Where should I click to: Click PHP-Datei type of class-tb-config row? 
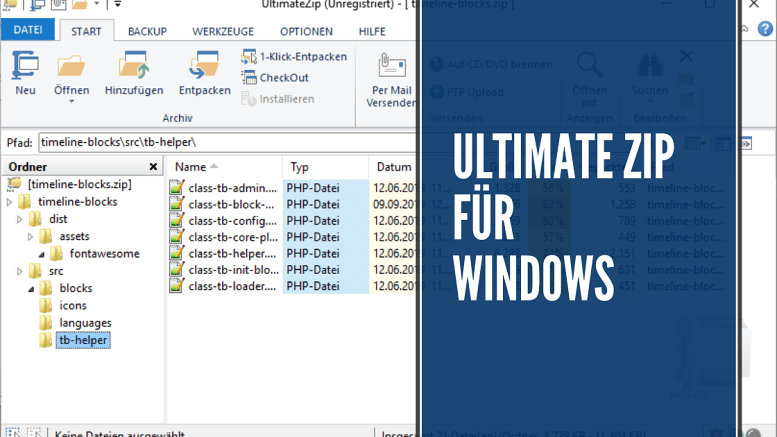click(x=313, y=221)
